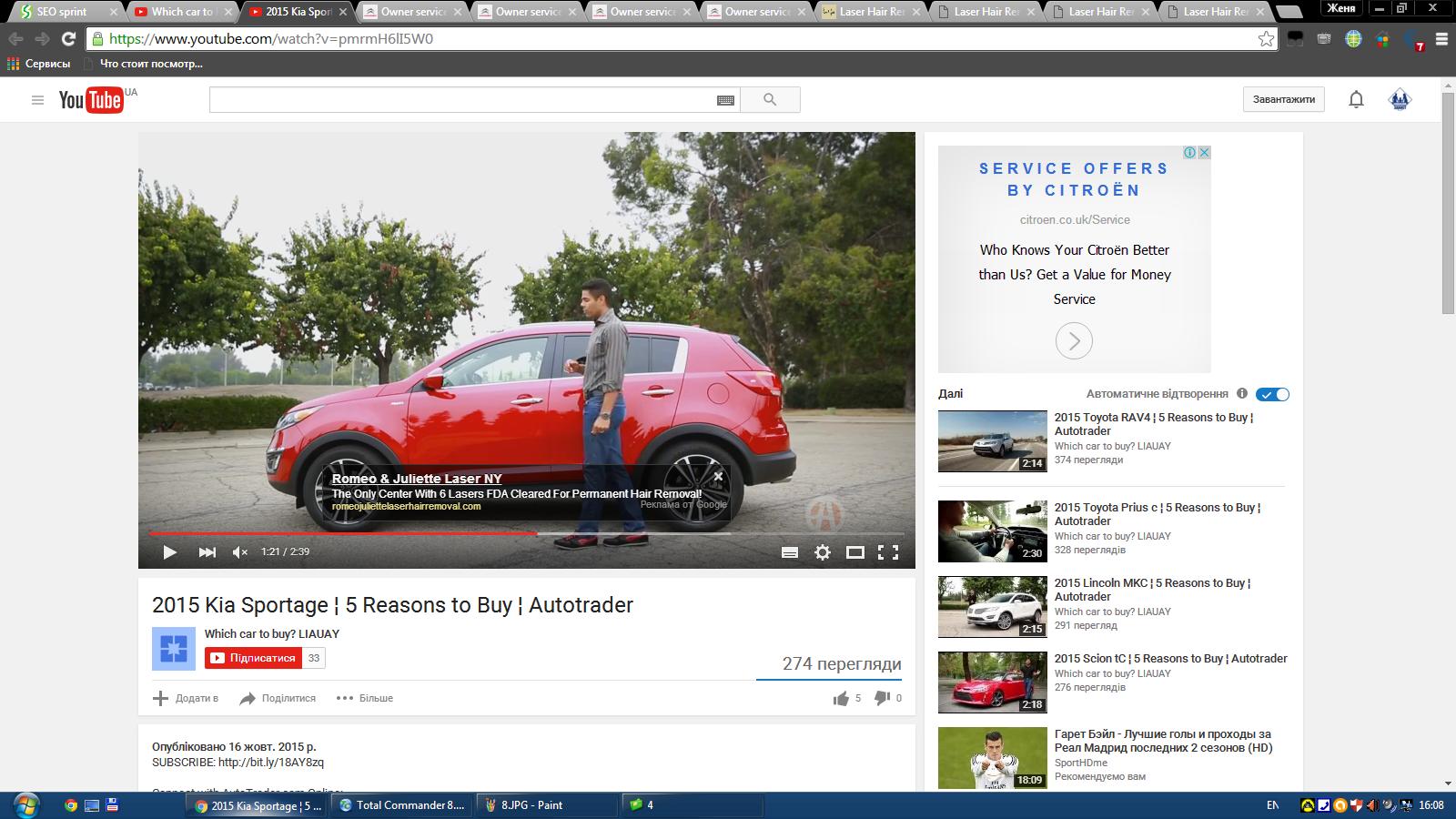Image resolution: width=1456 pixels, height=819 pixels.
Task: Open the Поділитися share panel
Action: [278, 698]
